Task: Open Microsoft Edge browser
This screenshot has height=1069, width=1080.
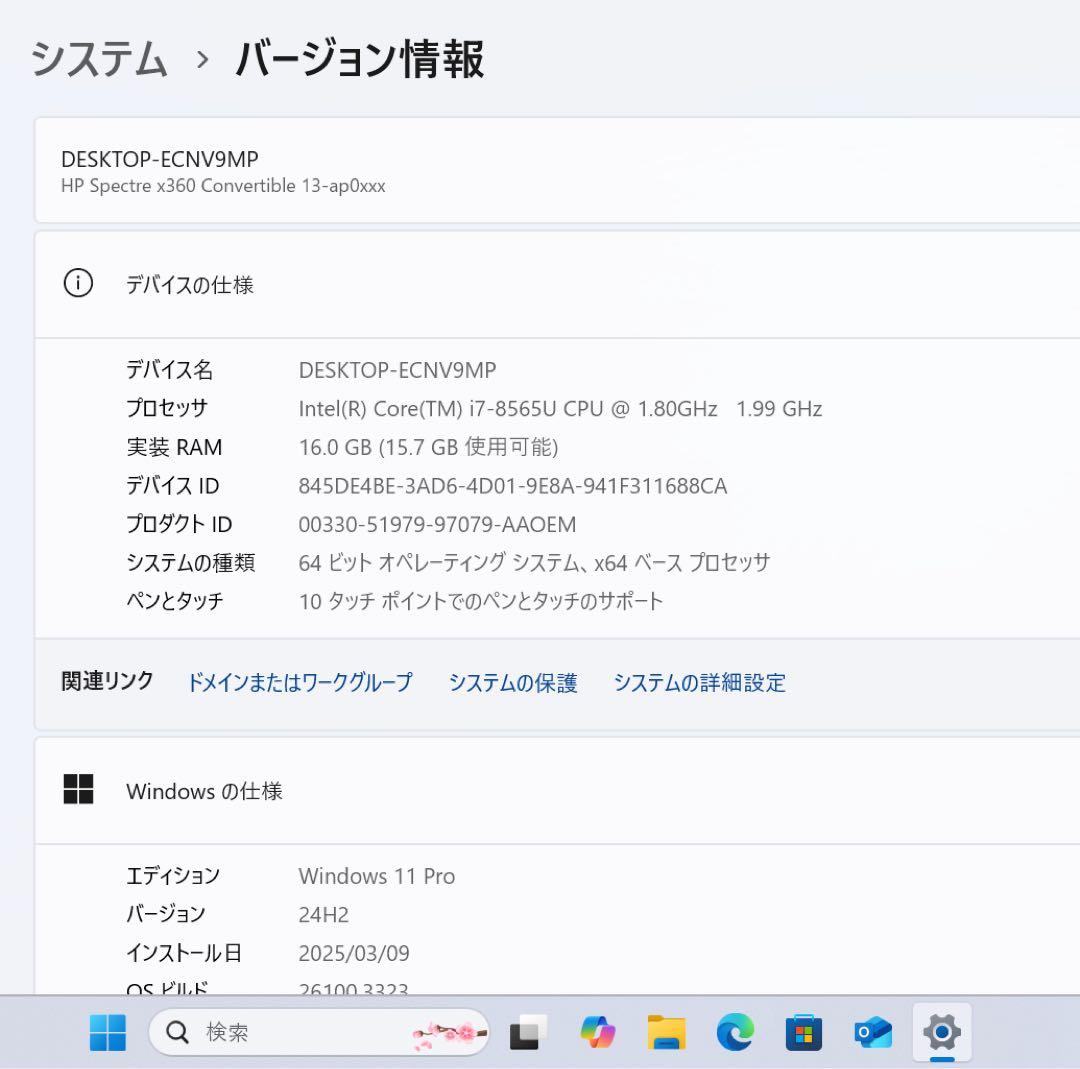Action: click(736, 1033)
